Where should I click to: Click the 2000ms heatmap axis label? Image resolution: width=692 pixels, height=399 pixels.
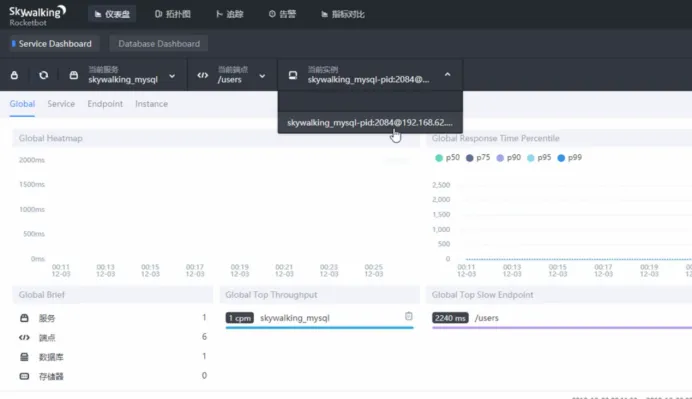(x=32, y=160)
